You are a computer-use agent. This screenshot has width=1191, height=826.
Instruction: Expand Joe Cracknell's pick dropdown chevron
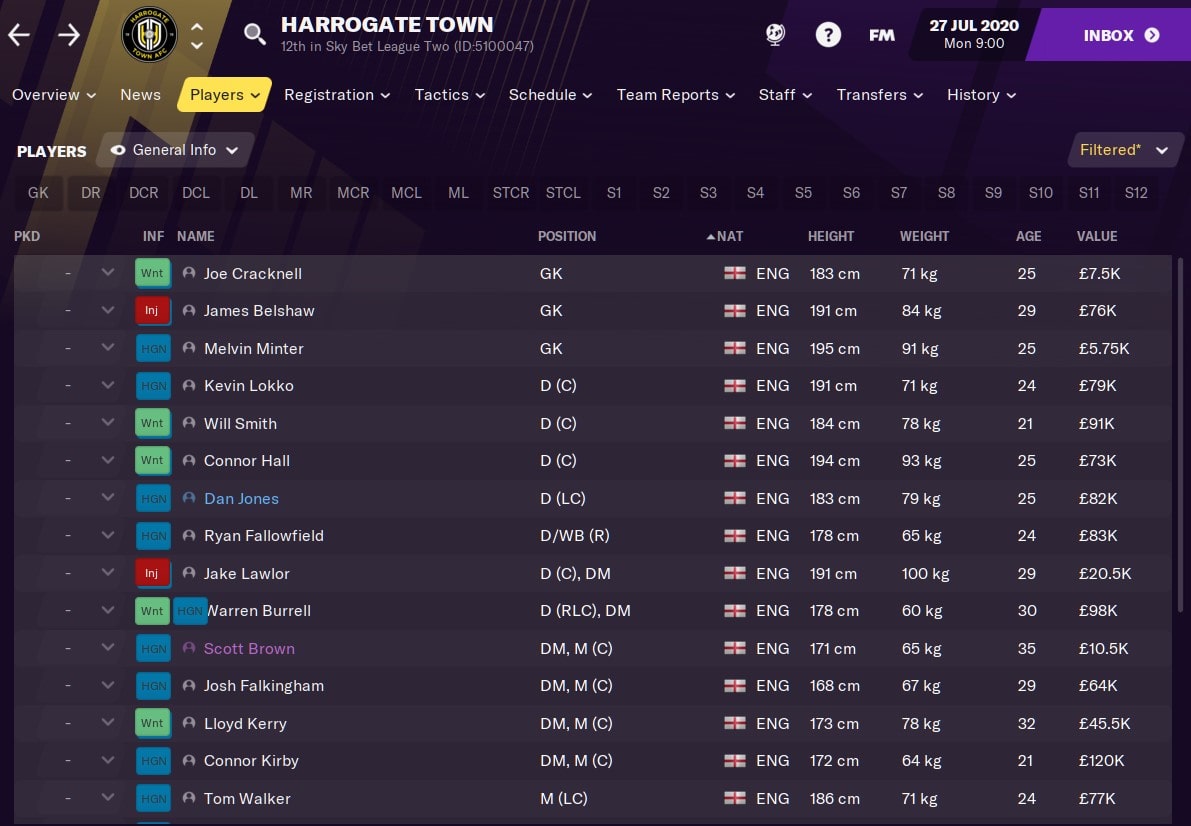click(x=108, y=272)
